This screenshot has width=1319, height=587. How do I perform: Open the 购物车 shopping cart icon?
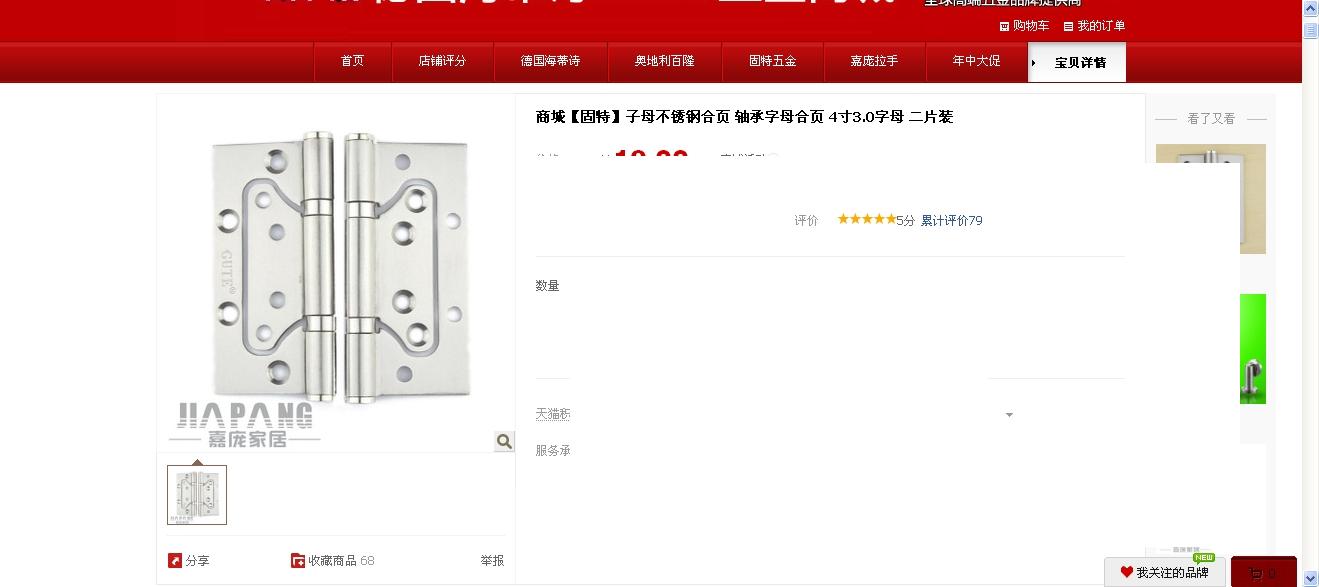coord(1004,26)
